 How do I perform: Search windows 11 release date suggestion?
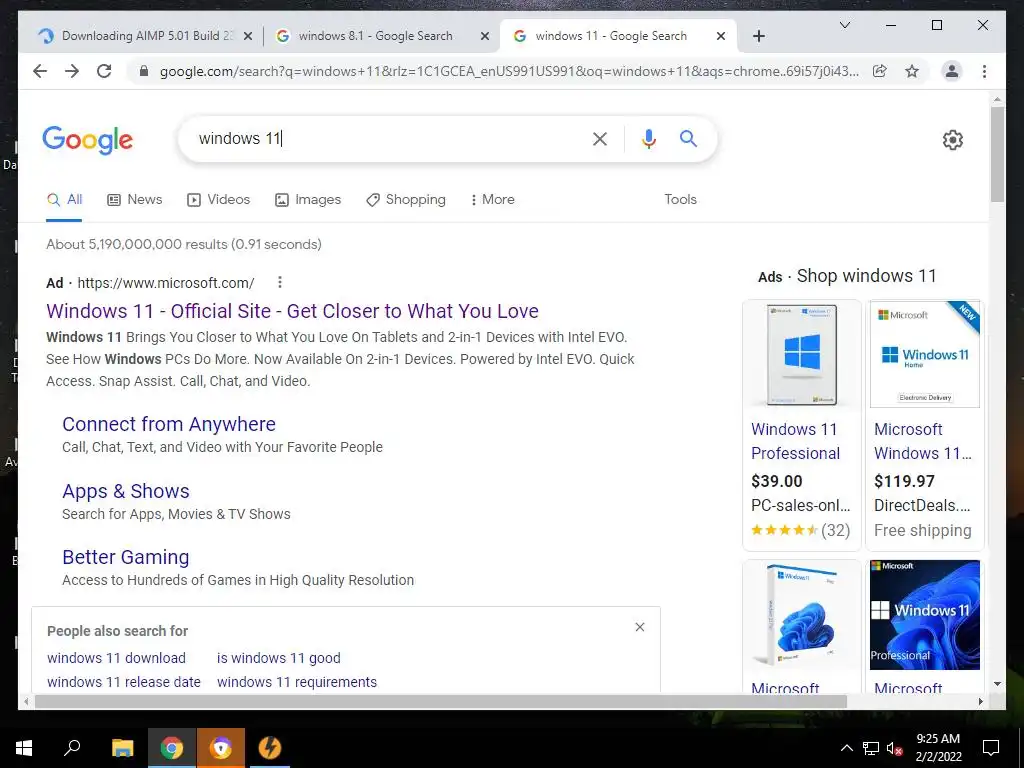tap(124, 682)
